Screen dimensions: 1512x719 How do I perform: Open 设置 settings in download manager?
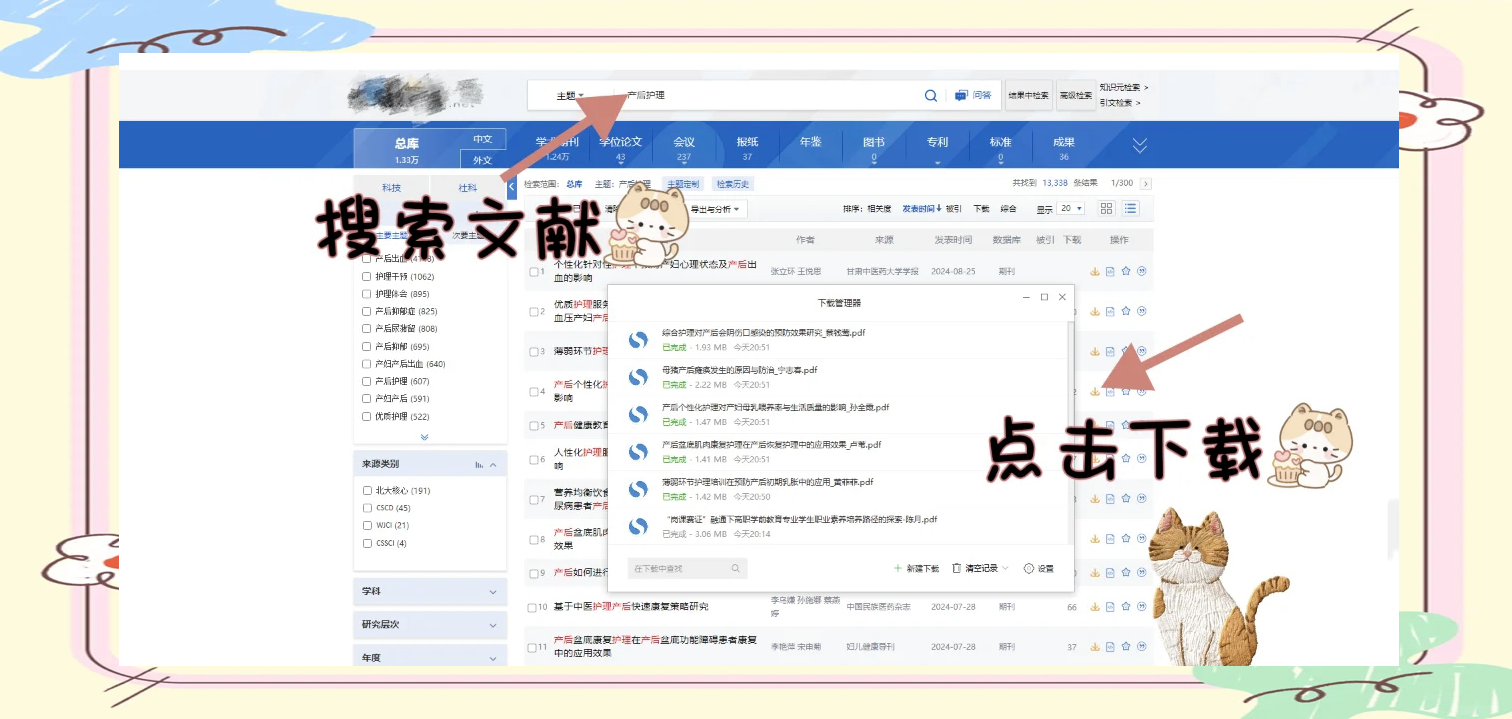(x=1039, y=568)
